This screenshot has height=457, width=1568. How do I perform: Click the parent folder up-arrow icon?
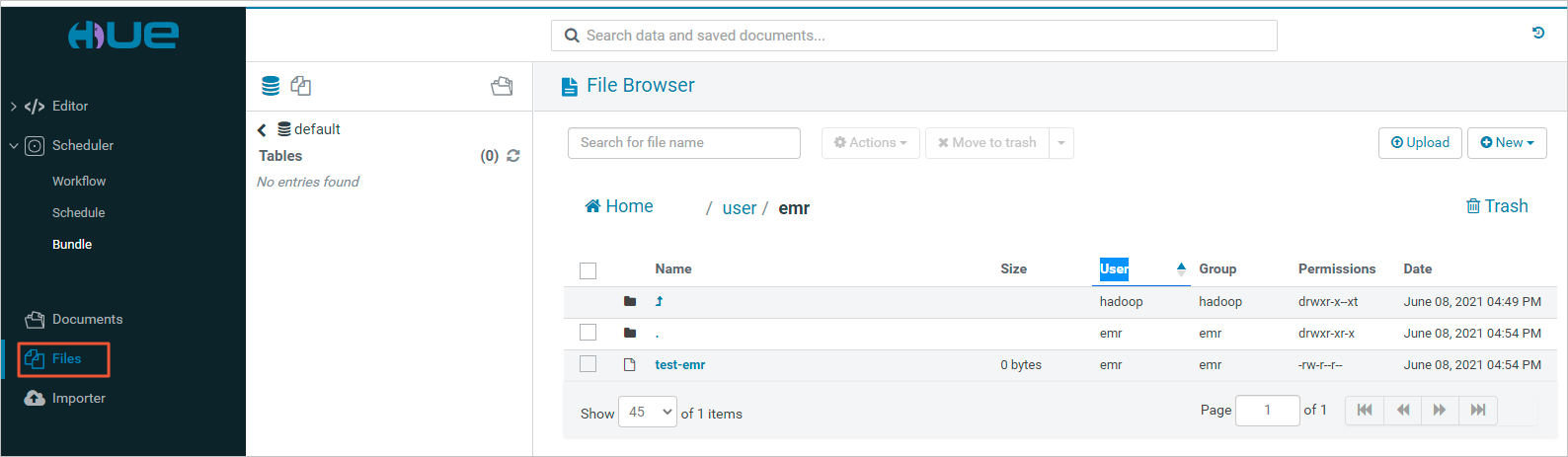659,301
